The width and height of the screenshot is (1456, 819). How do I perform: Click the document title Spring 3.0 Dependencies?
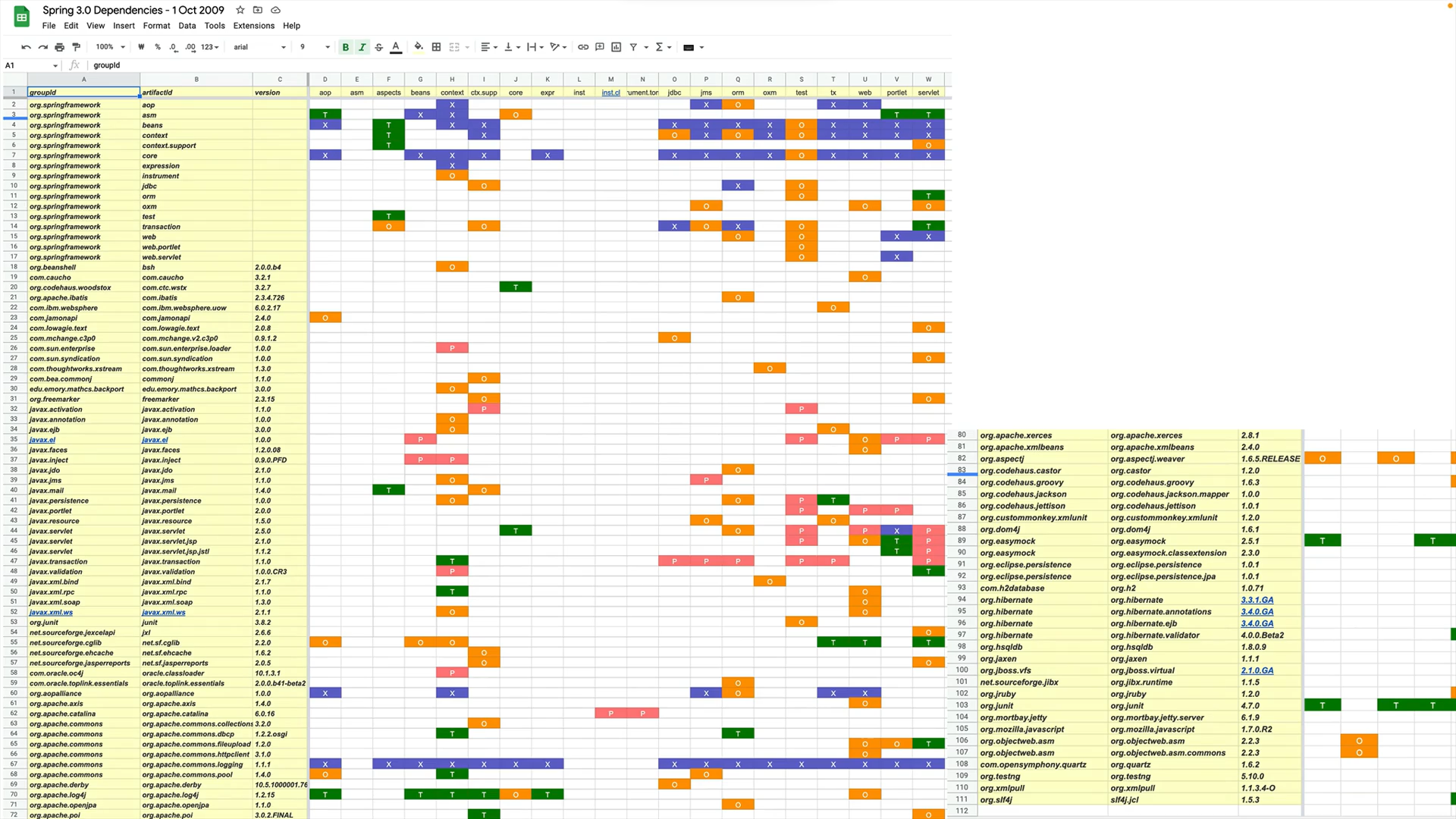click(x=133, y=10)
